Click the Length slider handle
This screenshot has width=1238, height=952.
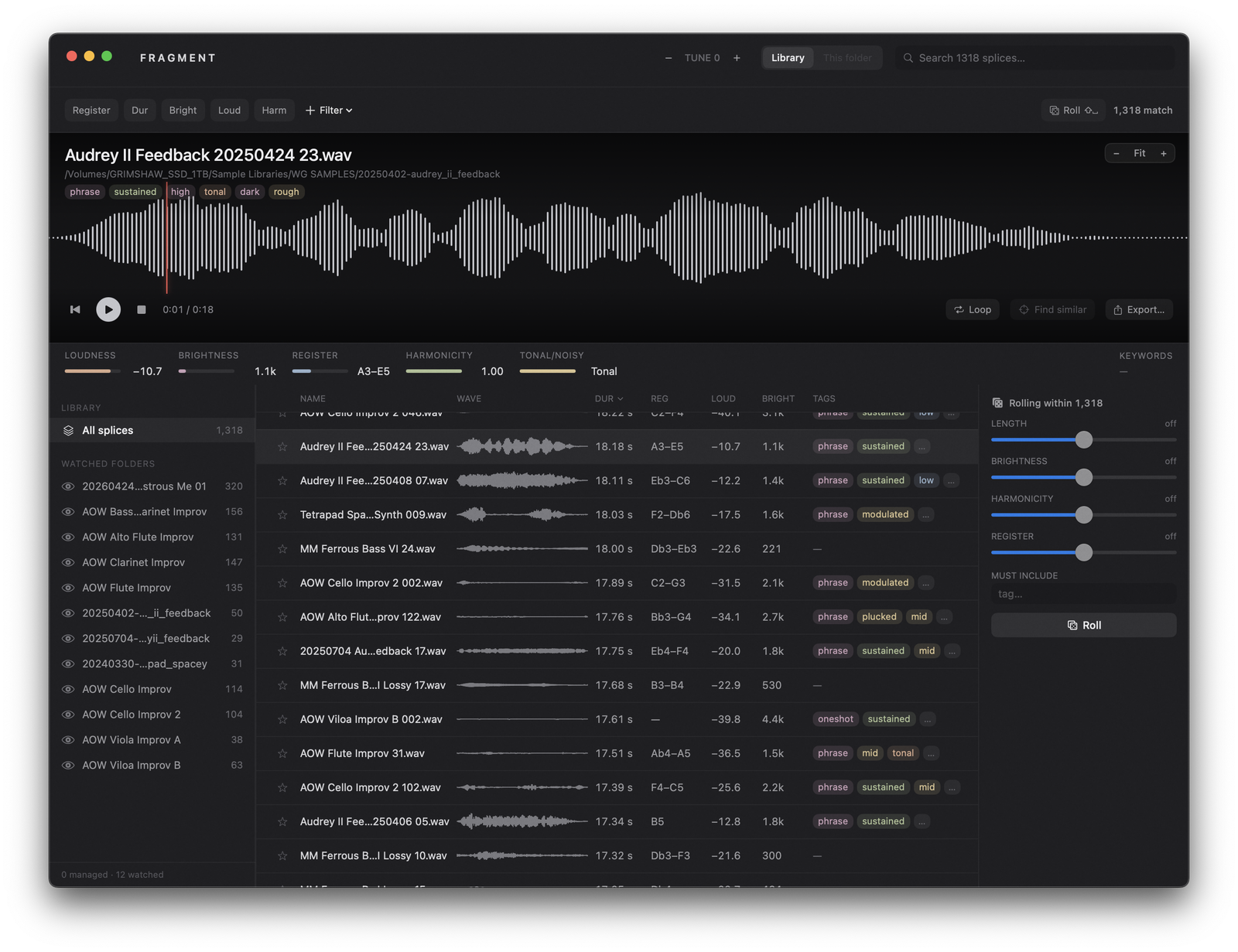[x=1084, y=440]
